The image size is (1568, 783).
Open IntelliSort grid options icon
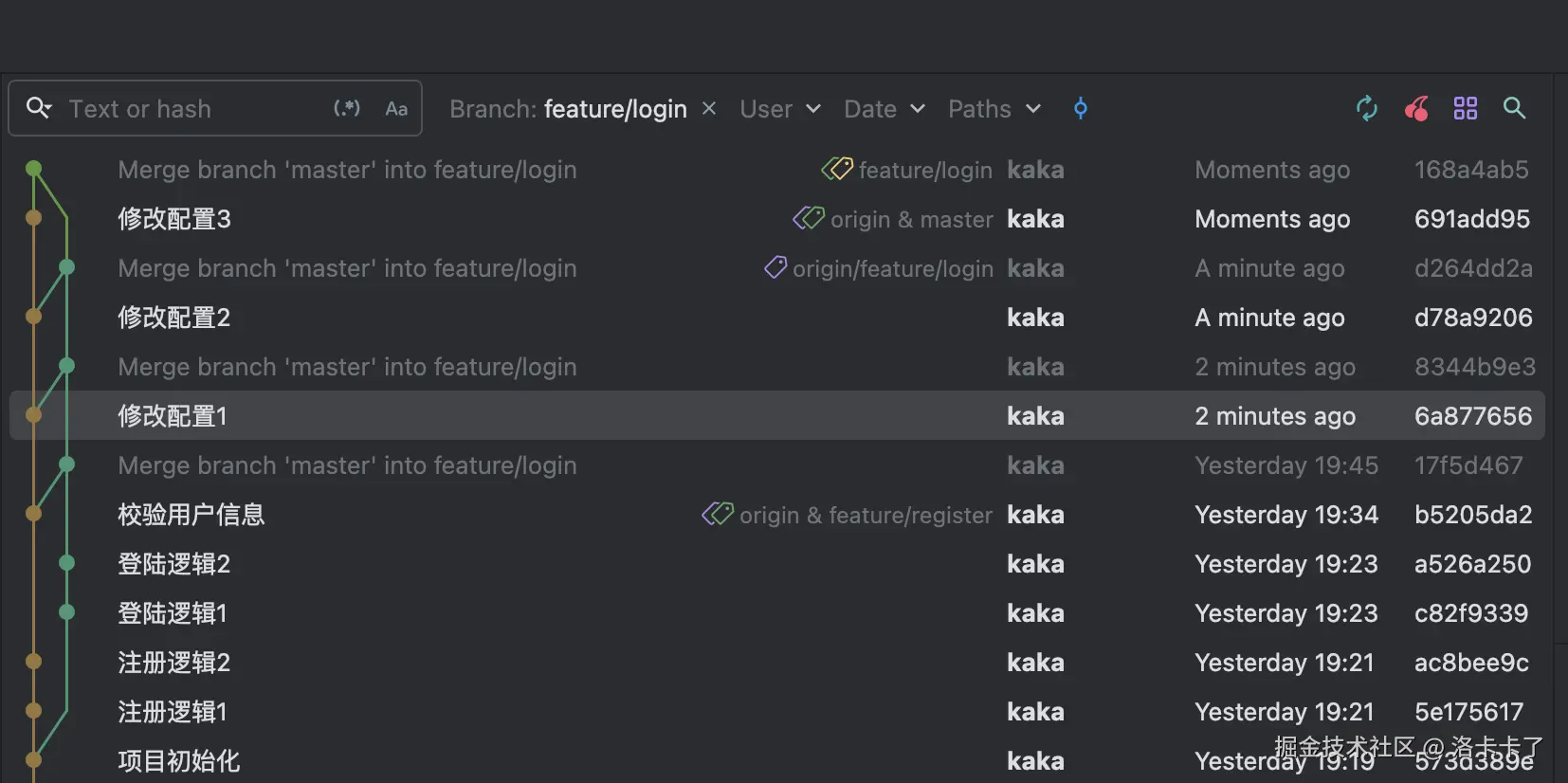point(1466,108)
